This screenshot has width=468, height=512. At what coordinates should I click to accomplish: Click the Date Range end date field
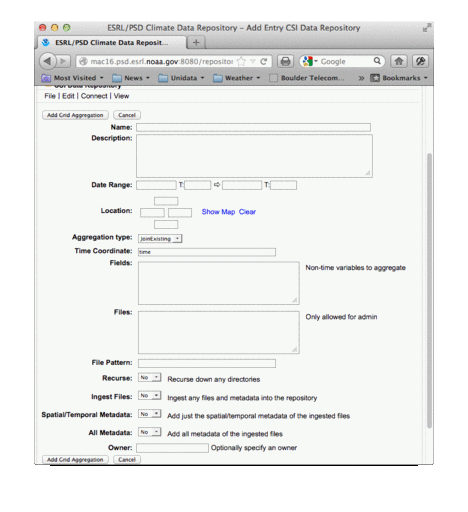tap(242, 185)
